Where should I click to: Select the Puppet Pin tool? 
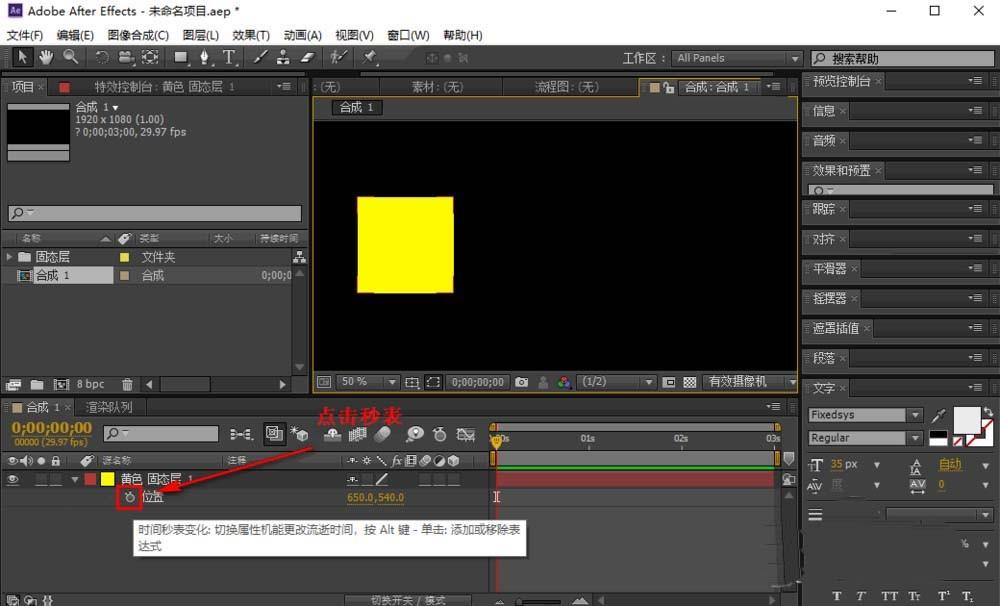(370, 58)
